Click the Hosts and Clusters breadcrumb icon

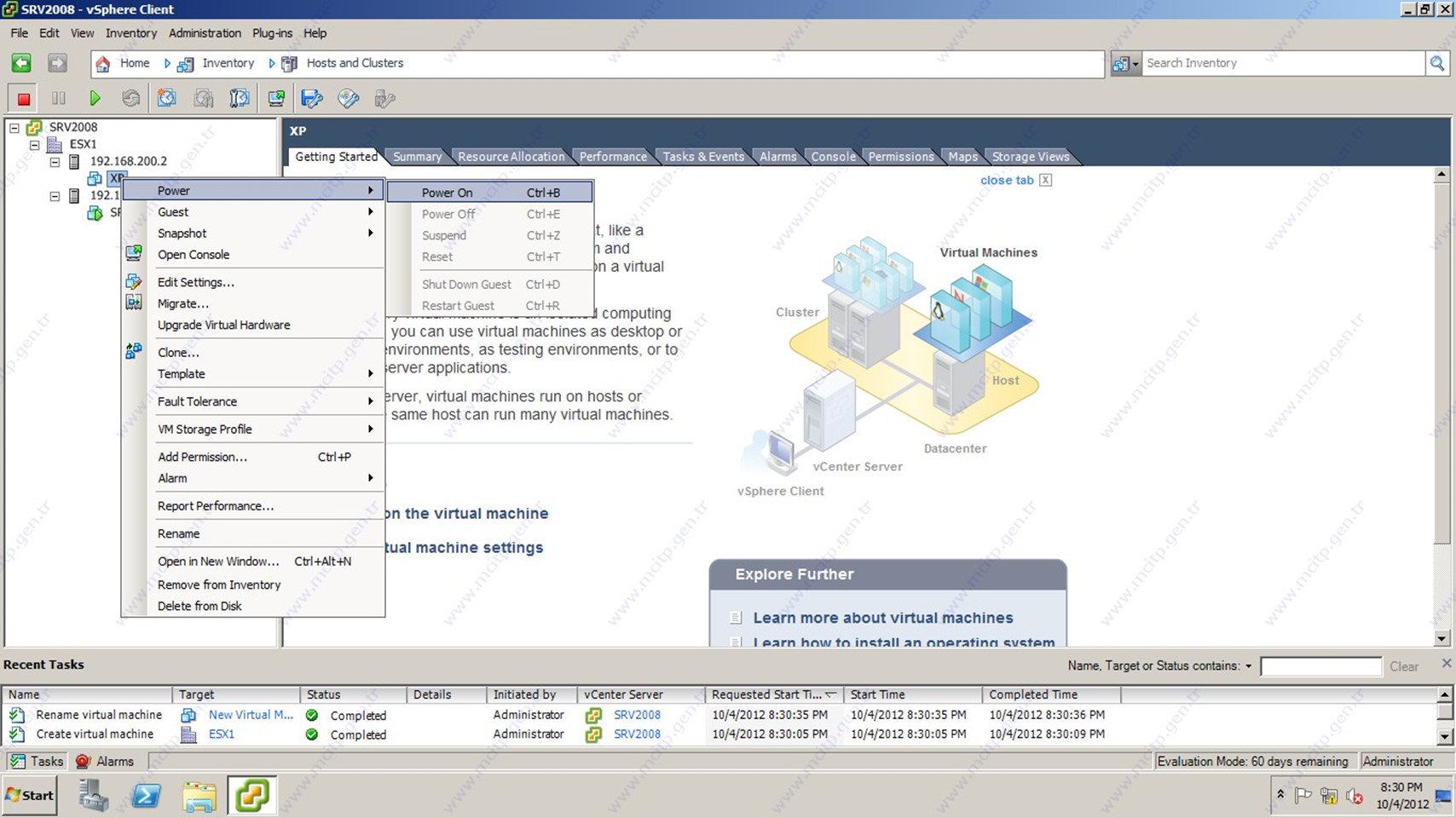click(x=290, y=63)
